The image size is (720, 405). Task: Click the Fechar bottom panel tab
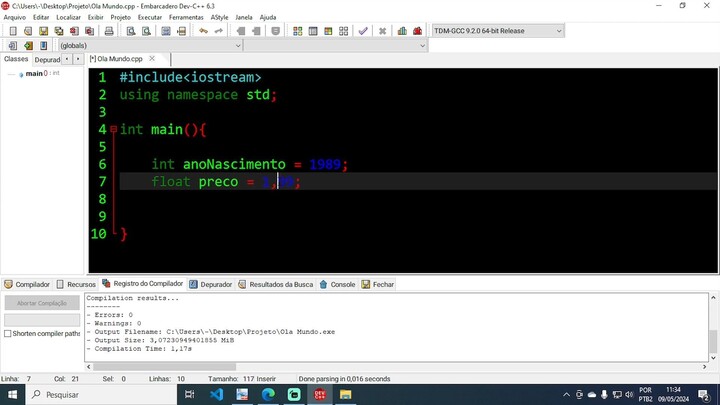(378, 284)
